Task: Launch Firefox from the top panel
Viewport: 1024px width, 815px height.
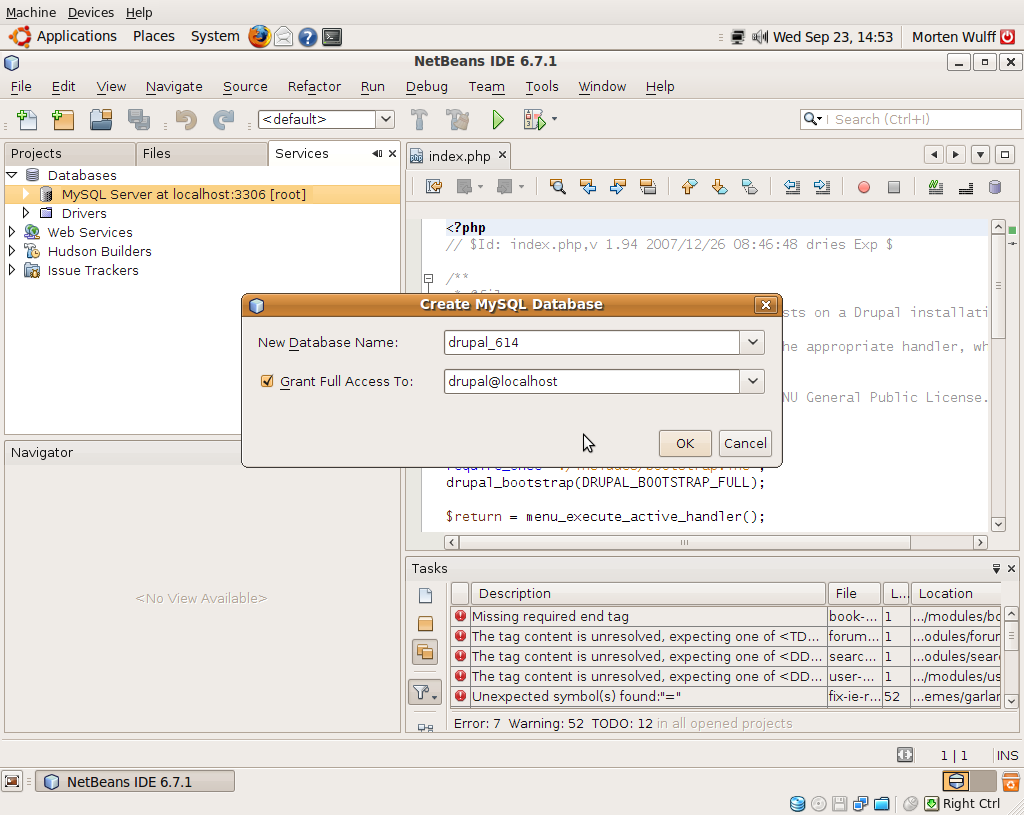Action: click(259, 37)
